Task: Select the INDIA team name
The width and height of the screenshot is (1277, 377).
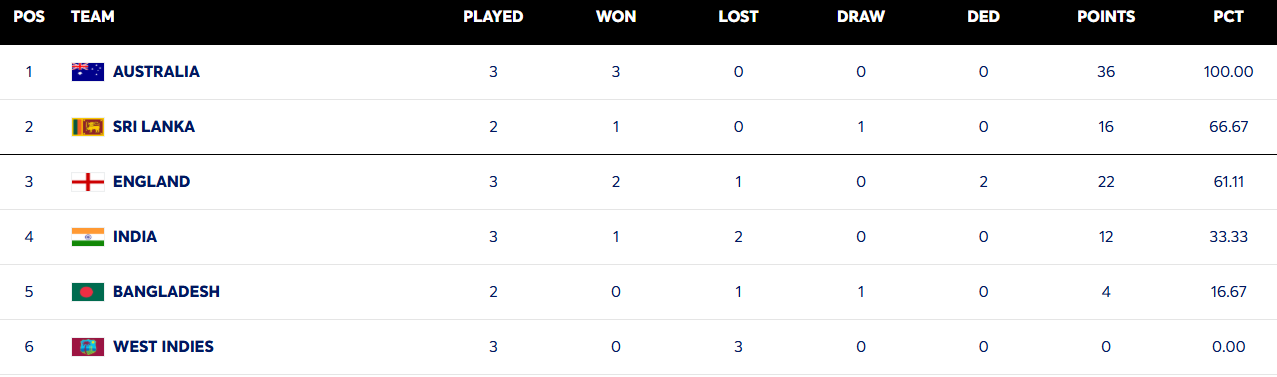Action: point(135,237)
